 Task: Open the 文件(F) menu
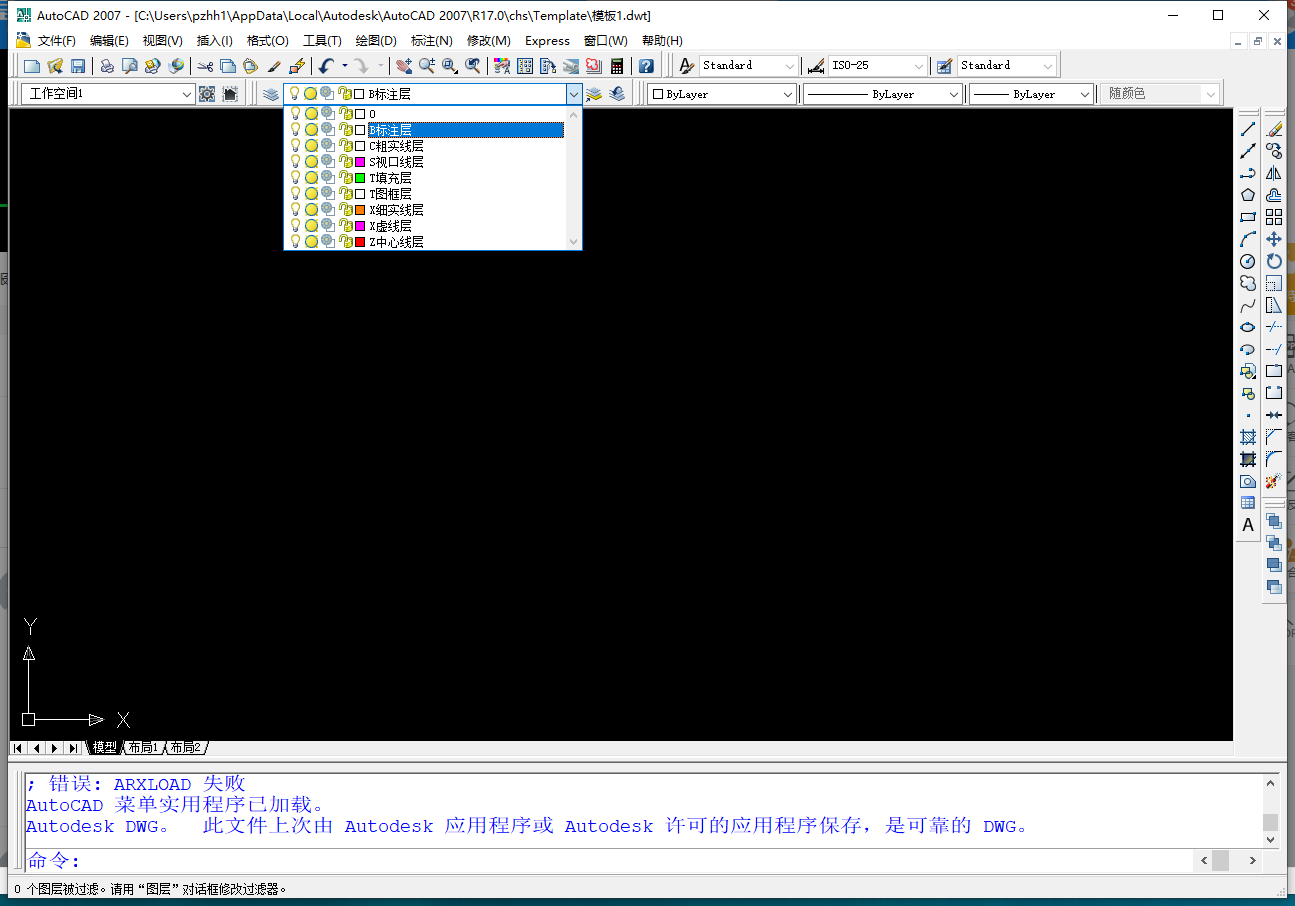pyautogui.click(x=57, y=41)
